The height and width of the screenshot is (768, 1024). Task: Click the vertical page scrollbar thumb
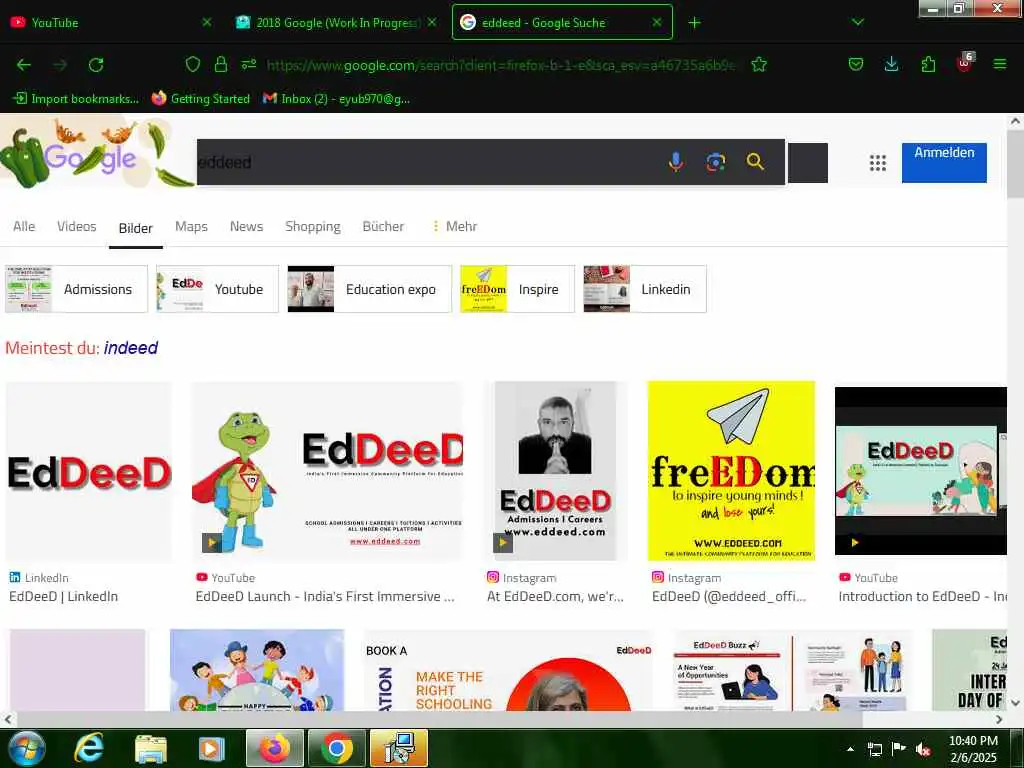pyautogui.click(x=1016, y=165)
